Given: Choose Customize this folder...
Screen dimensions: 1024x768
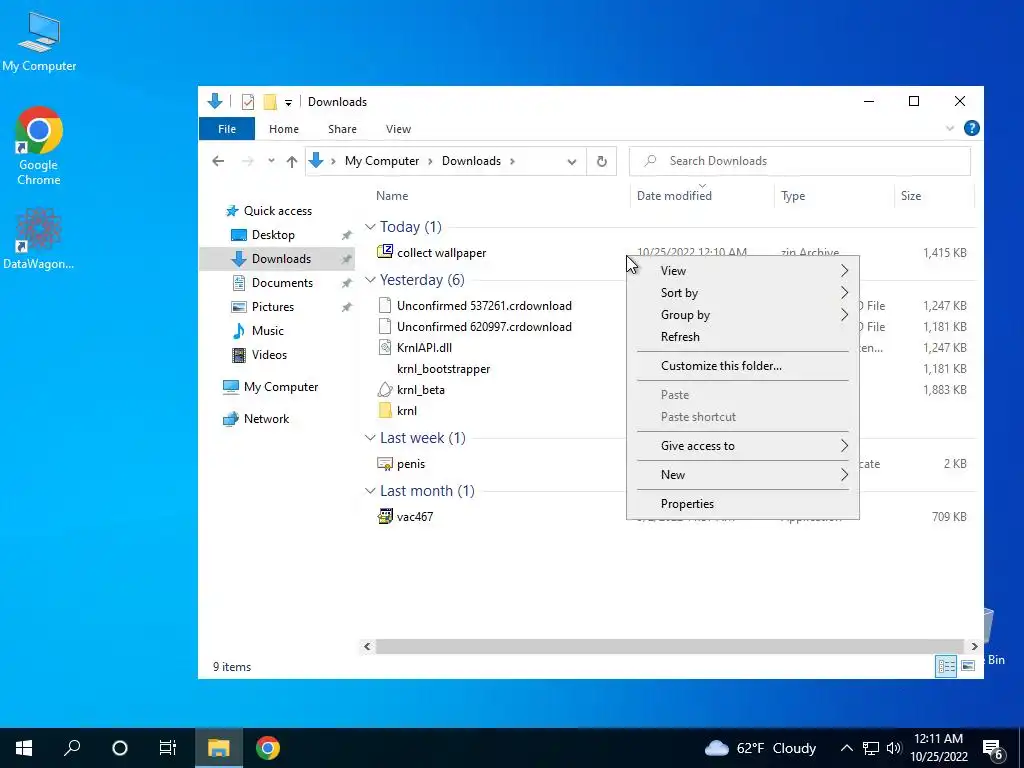Looking at the screenshot, I should (743, 366).
